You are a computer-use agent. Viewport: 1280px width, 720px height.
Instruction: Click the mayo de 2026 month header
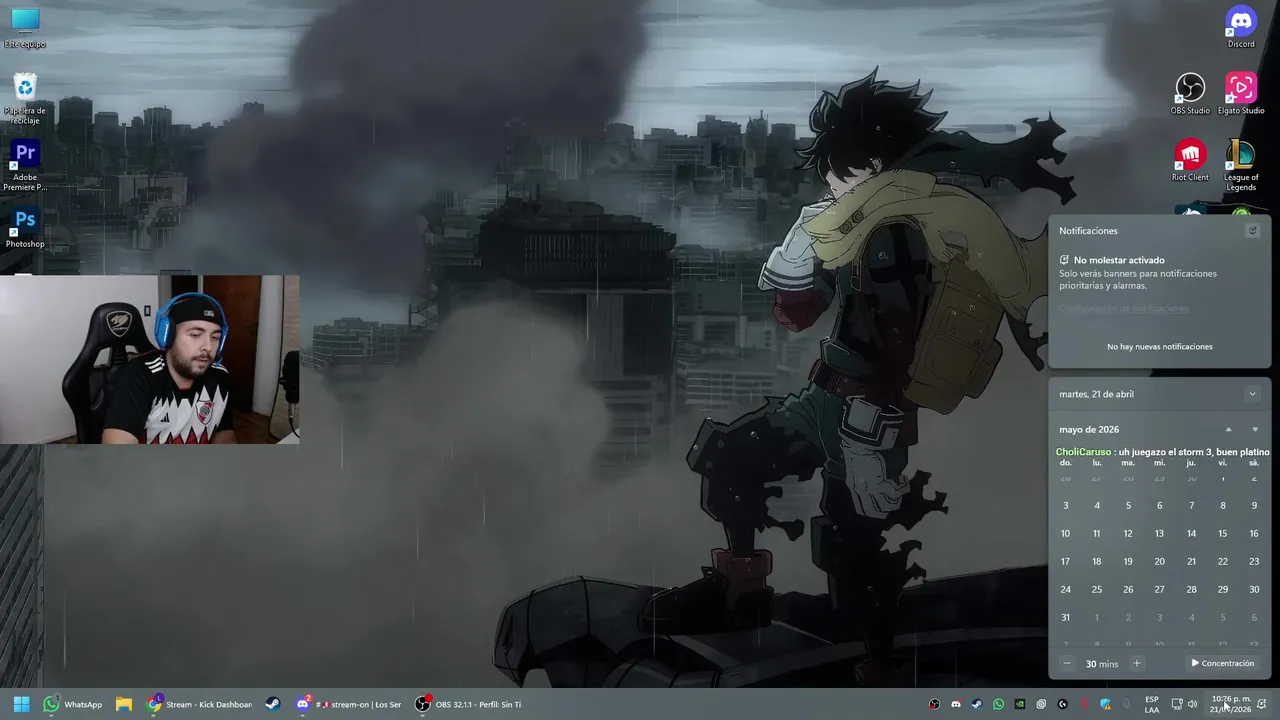tap(1089, 430)
